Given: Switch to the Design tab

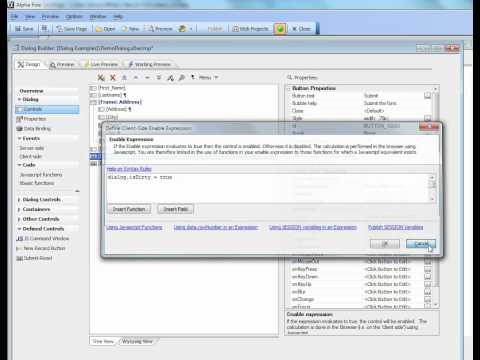Looking at the screenshot, I should pyautogui.click(x=29, y=64).
